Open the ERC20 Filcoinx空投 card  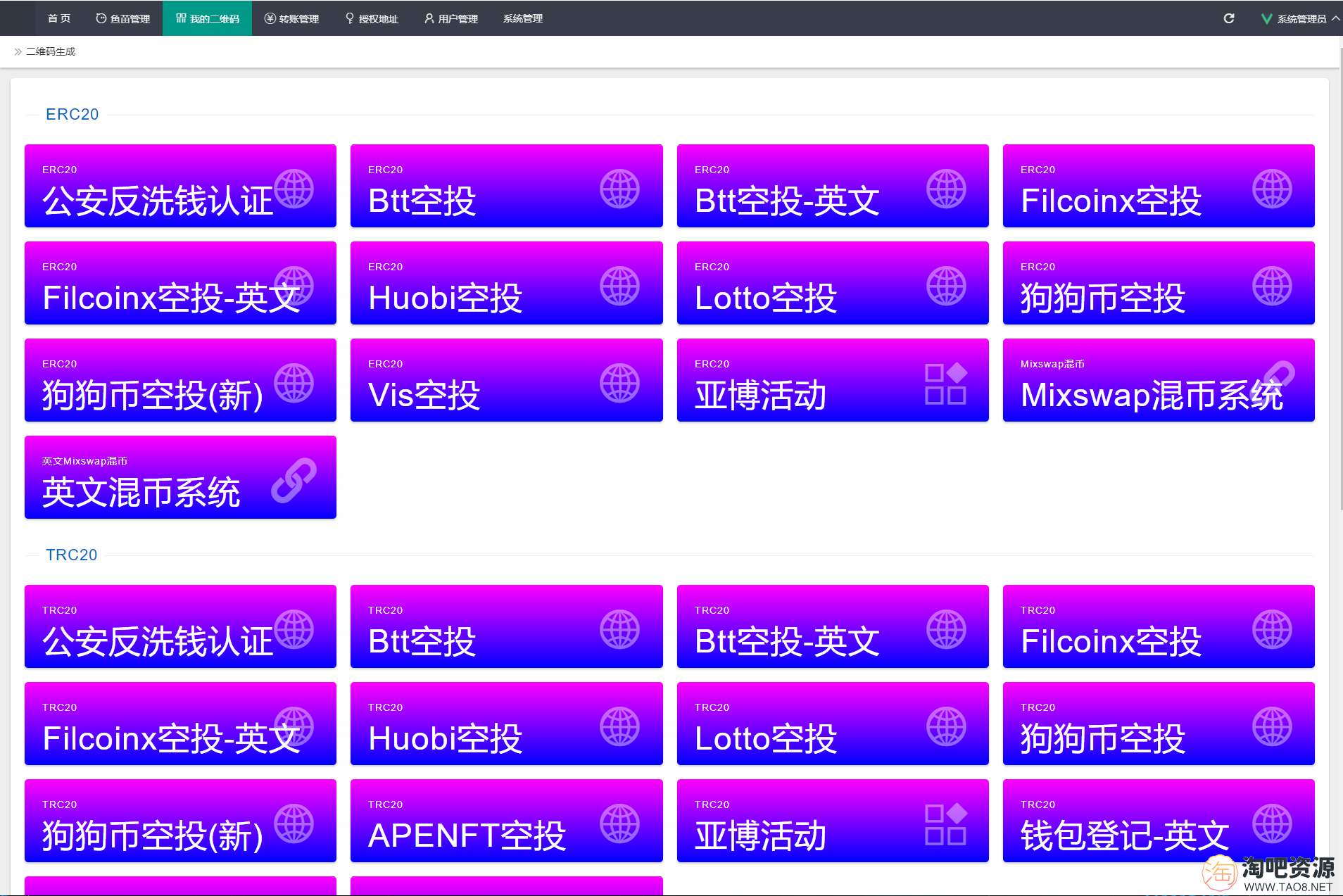[1159, 186]
